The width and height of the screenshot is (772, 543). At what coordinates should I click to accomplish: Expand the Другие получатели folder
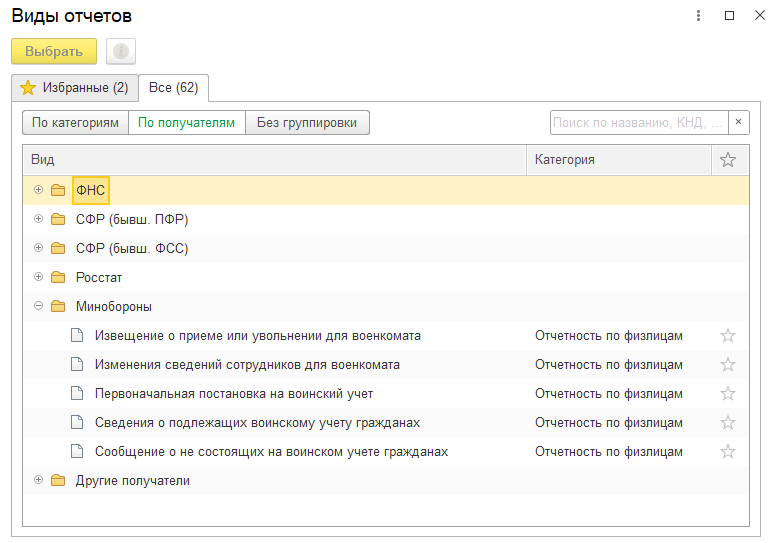tap(38, 479)
